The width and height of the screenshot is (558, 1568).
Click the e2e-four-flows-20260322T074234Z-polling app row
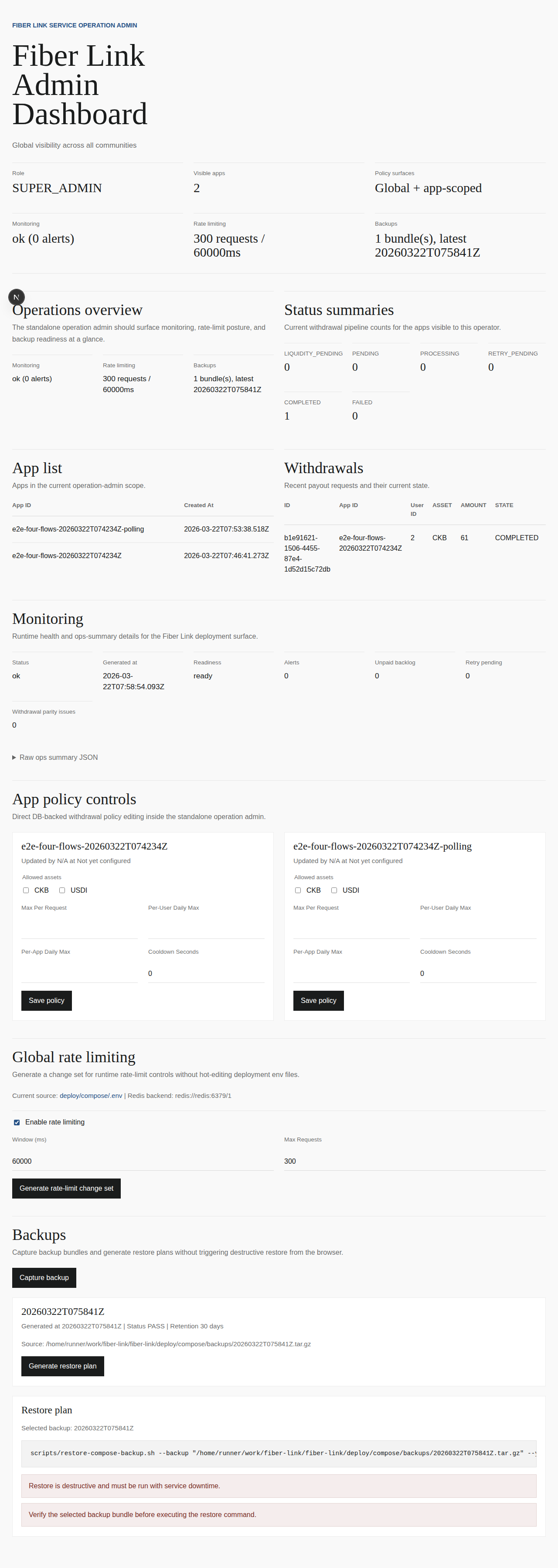[78, 529]
